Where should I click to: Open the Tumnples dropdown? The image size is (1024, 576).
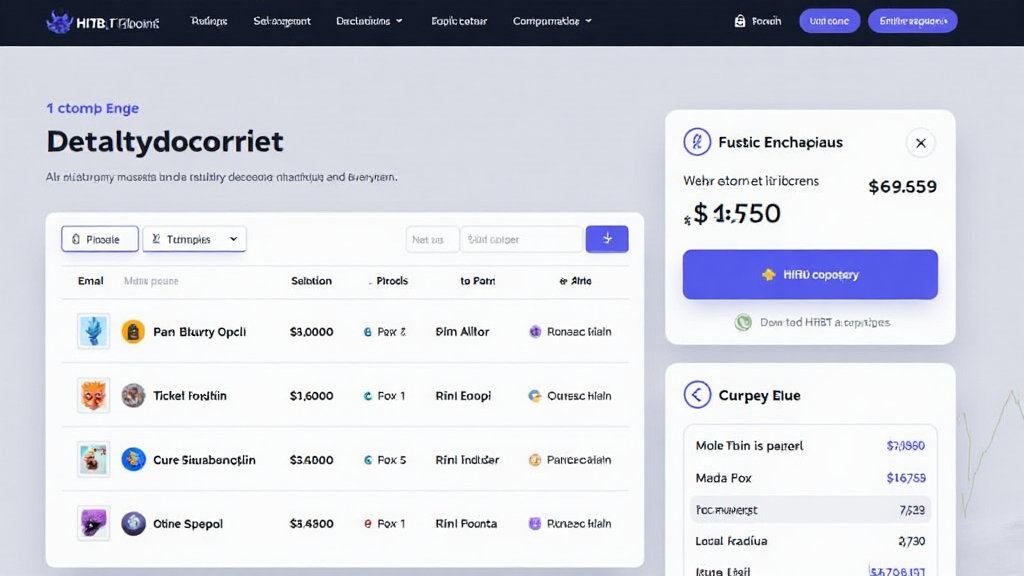click(196, 238)
